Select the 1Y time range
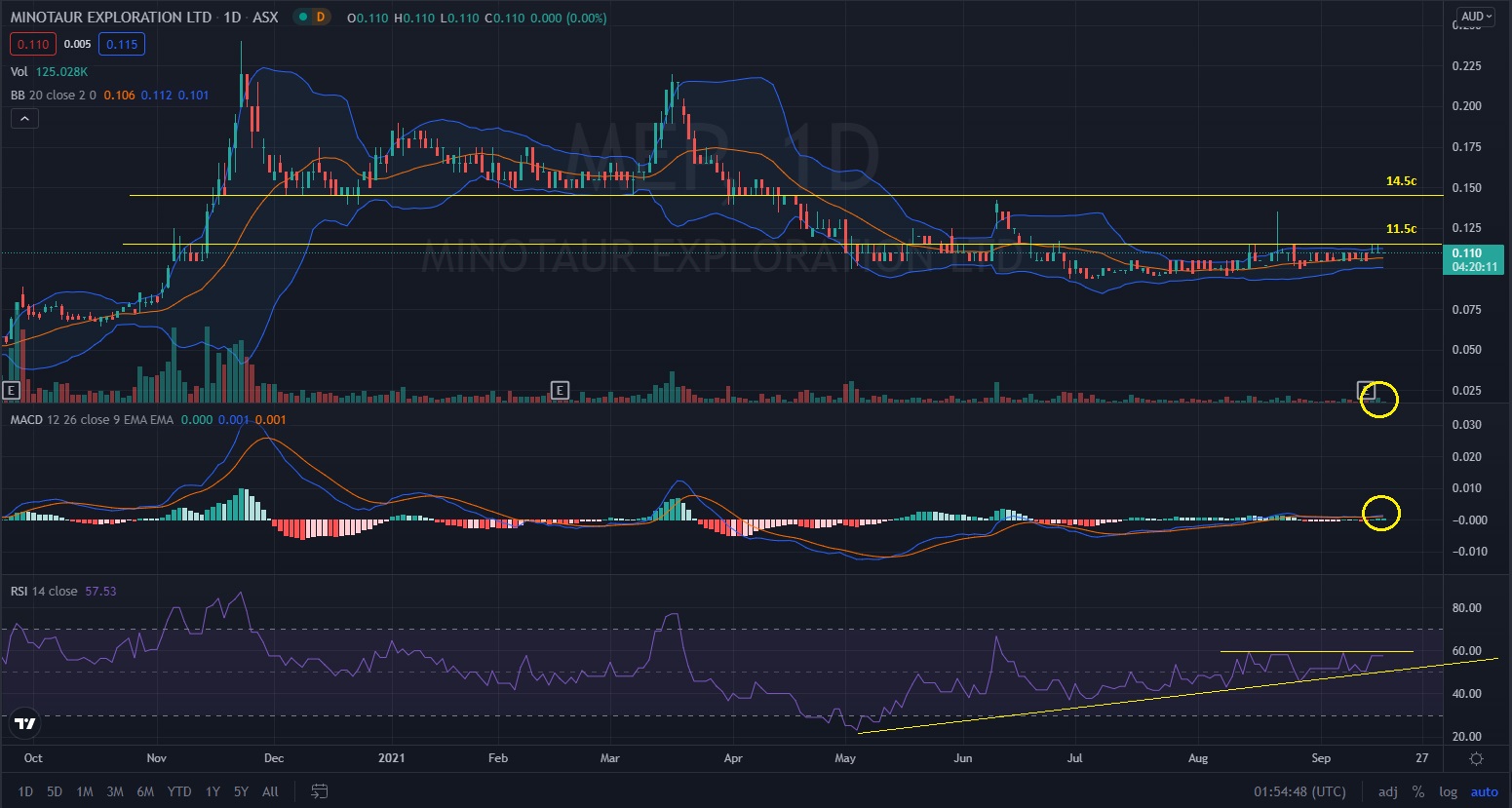 click(213, 791)
